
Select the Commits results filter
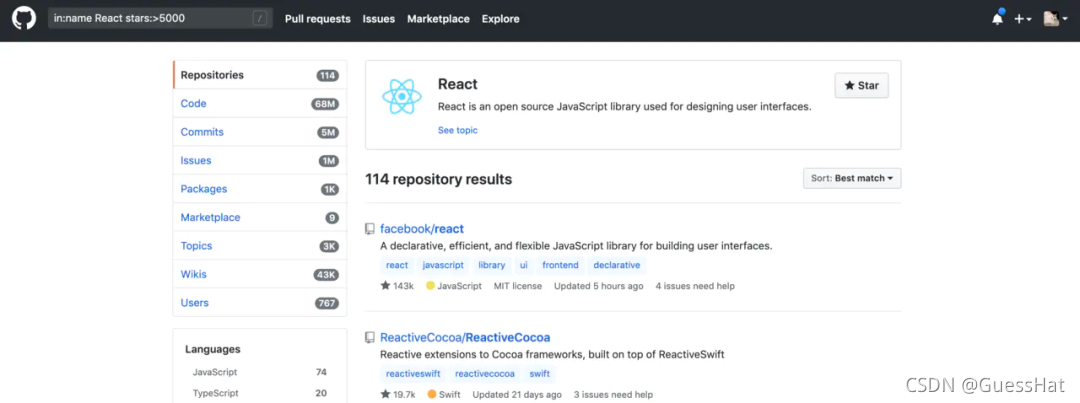(x=260, y=132)
